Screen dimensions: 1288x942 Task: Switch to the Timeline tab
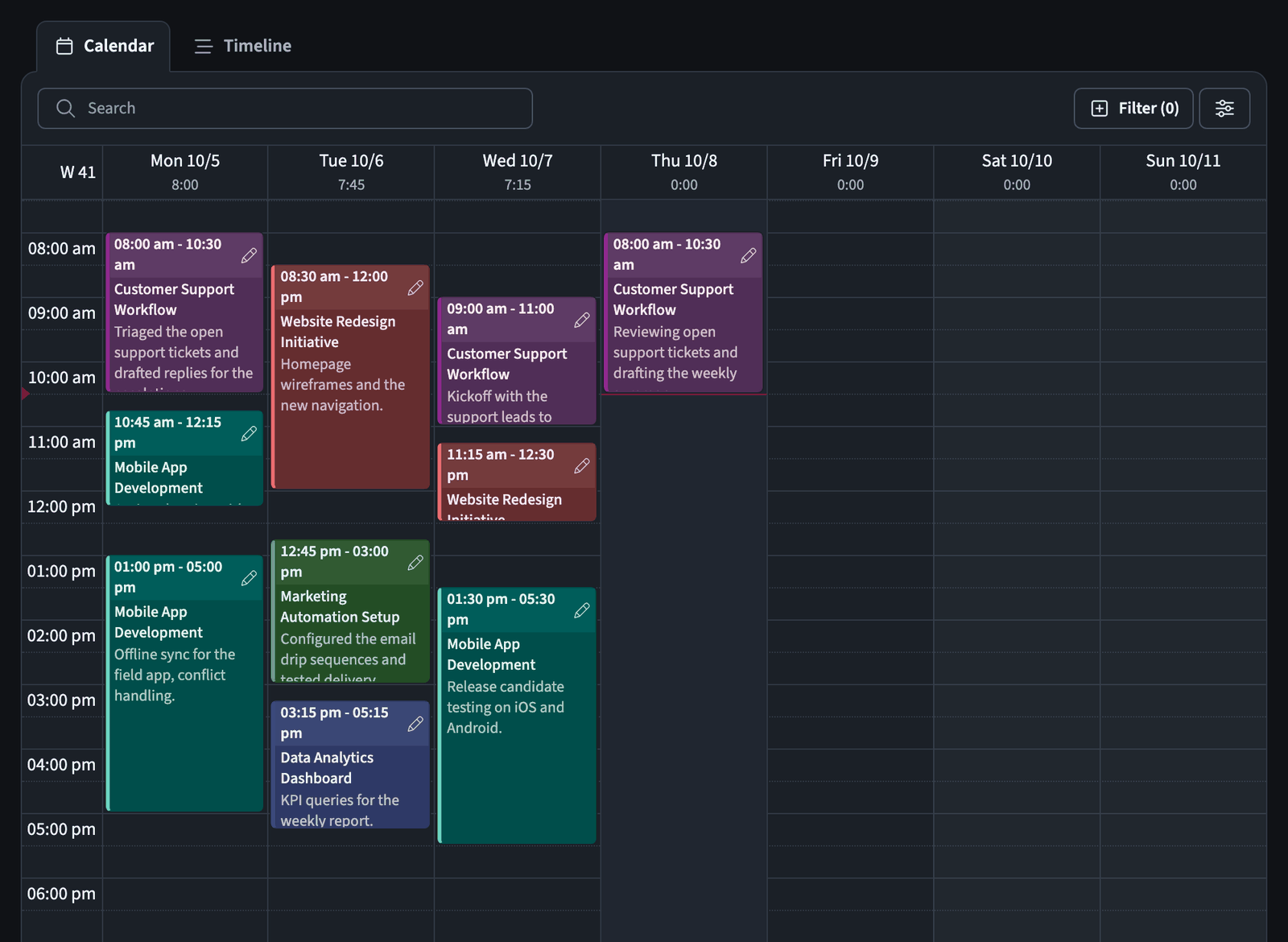click(242, 46)
